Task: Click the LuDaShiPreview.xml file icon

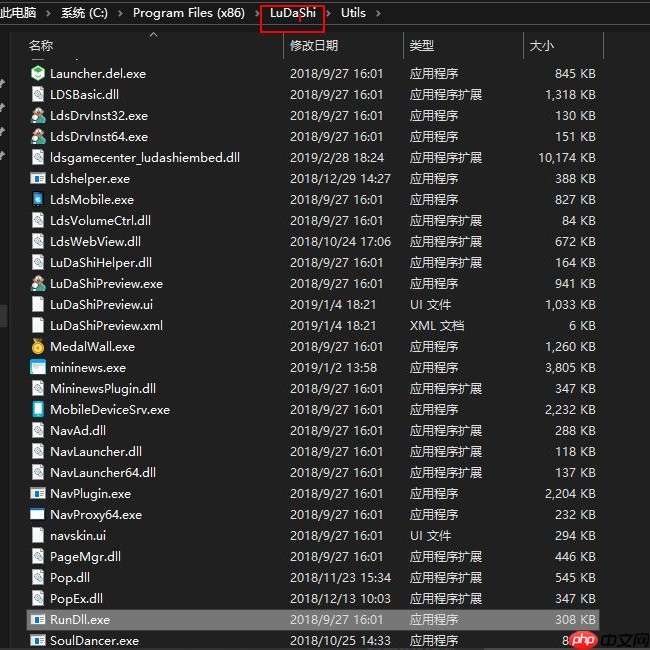Action: [38, 325]
